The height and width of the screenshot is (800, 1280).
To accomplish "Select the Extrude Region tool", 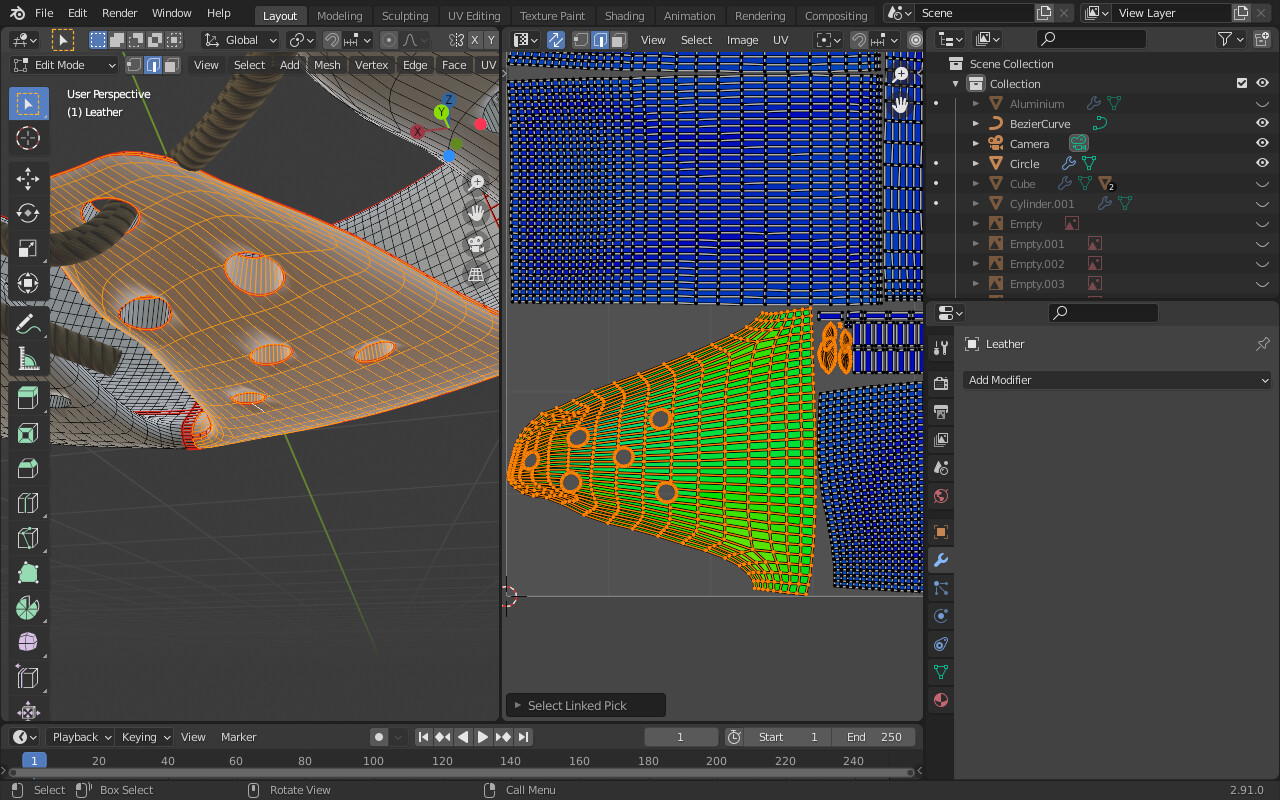I will 28,399.
